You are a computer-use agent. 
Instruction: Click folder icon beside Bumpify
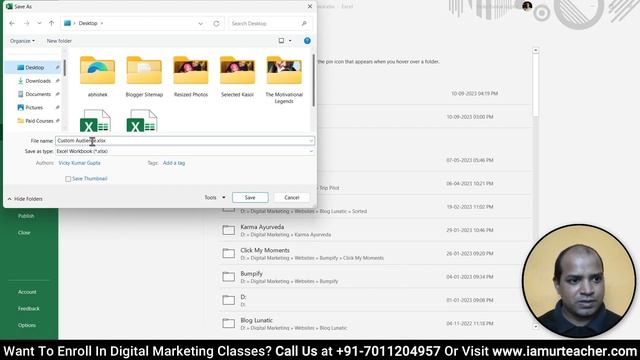(x=229, y=277)
